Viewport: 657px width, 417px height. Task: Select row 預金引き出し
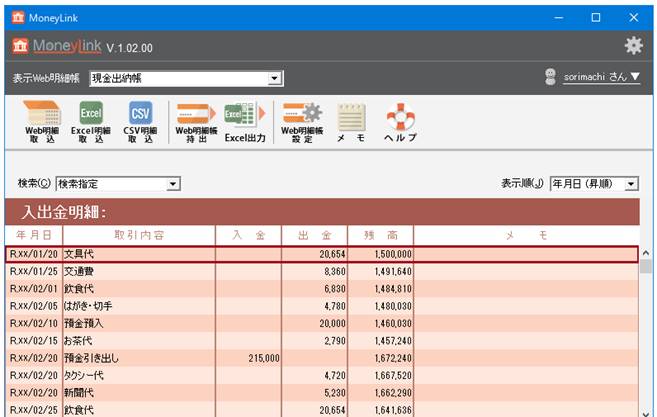[322, 358]
